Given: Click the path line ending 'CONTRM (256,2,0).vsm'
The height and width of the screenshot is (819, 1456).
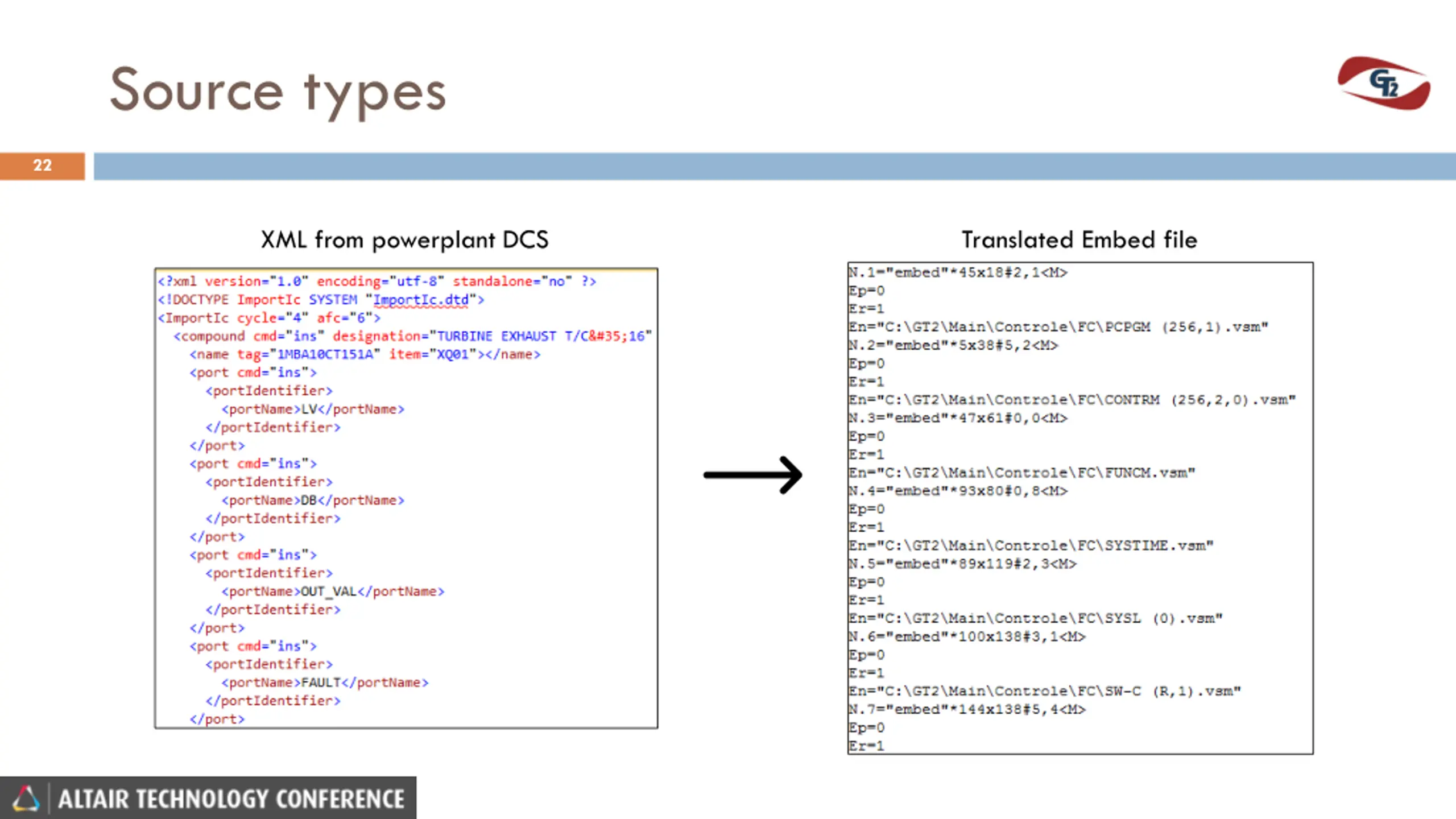Looking at the screenshot, I should (x=1072, y=400).
